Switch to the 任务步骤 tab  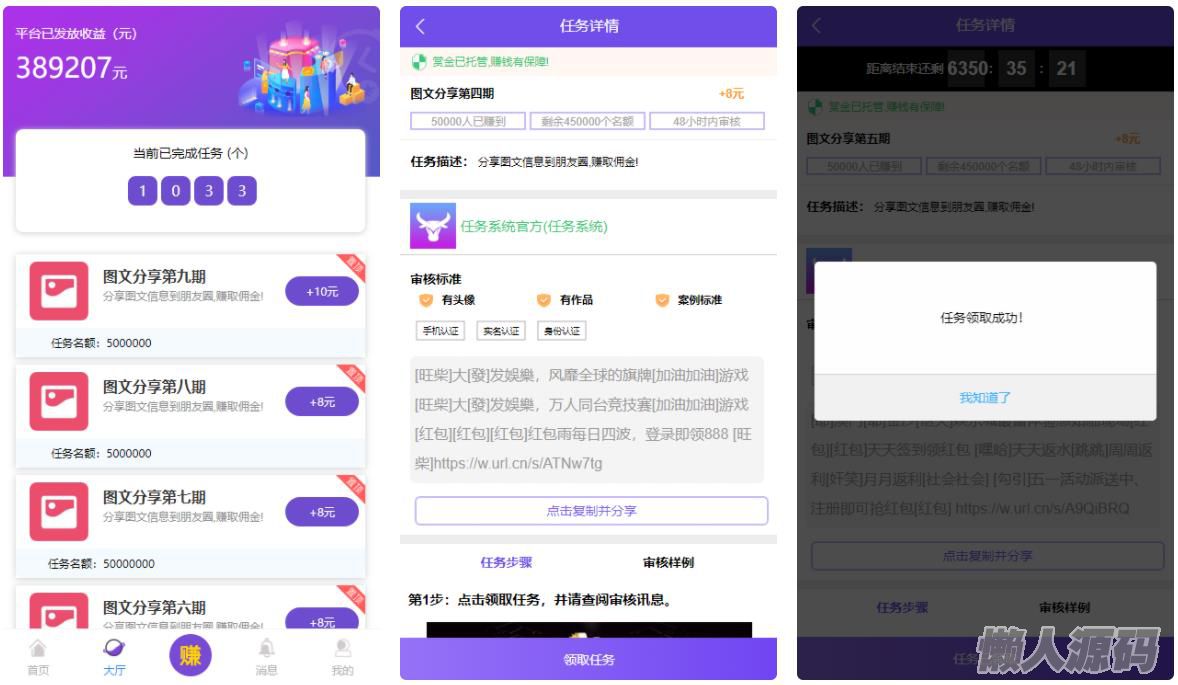(x=506, y=563)
